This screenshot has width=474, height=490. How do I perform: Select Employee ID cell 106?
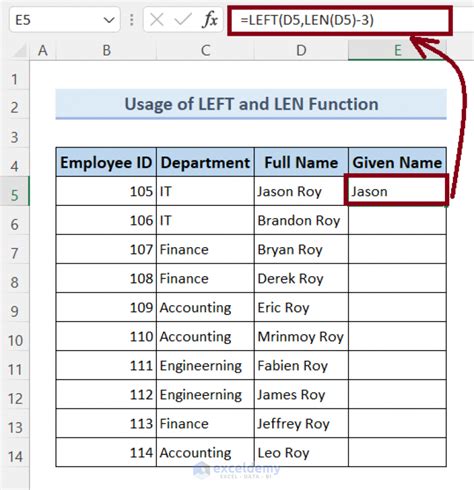coord(106,220)
